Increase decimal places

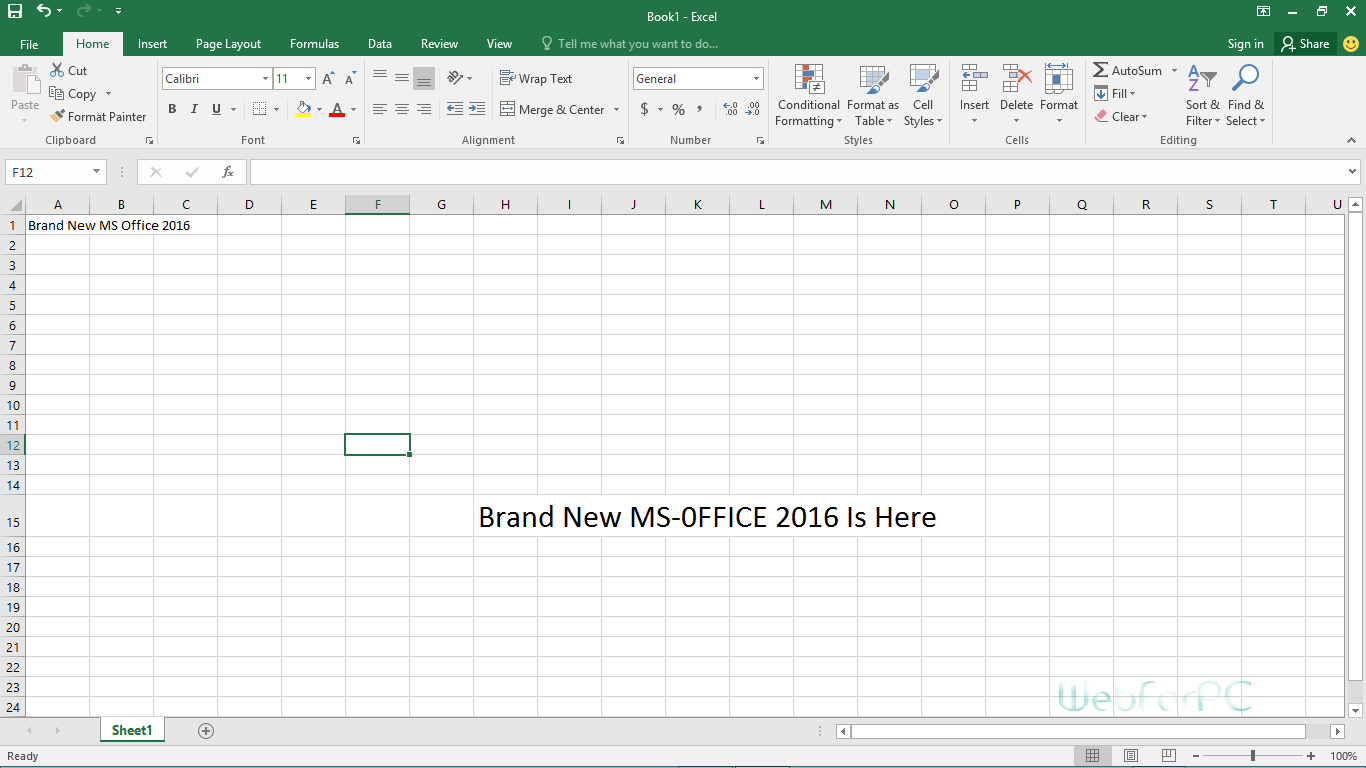tap(730, 109)
